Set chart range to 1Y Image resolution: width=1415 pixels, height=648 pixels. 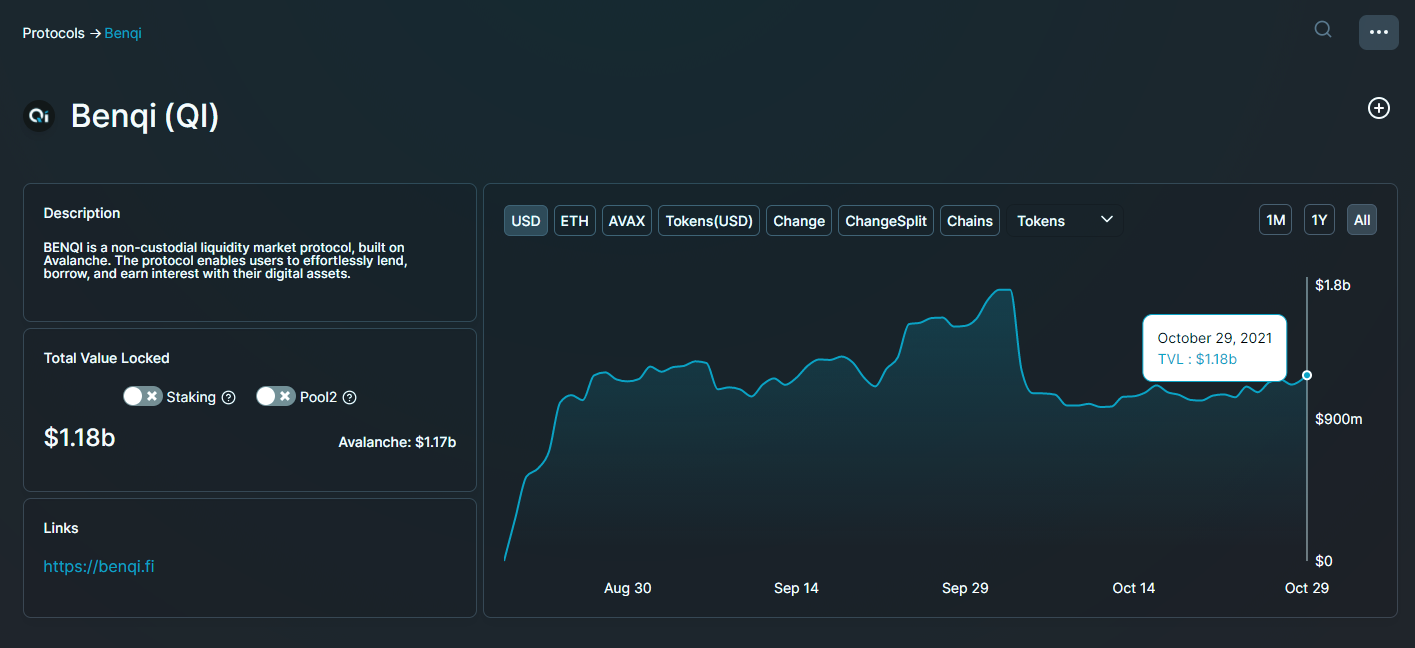pyautogui.click(x=1319, y=220)
